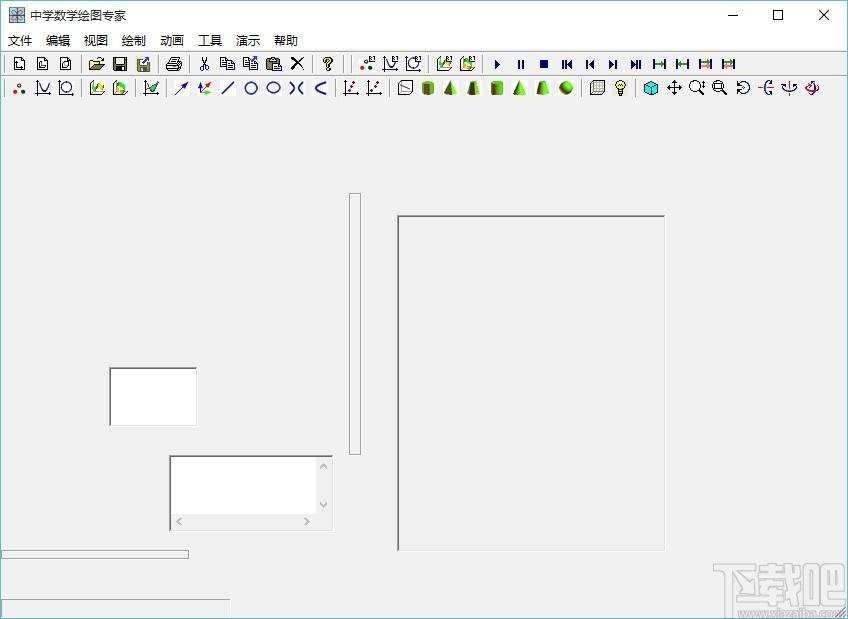Select the blue circle drawing tool
Screen dimensions: 848x619
(251, 88)
